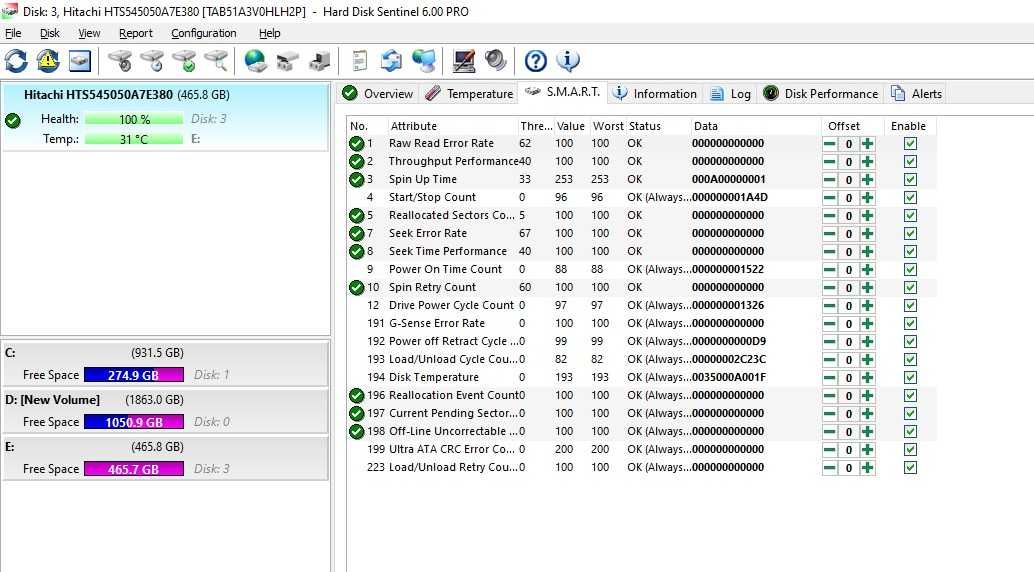This screenshot has width=1034, height=572.
Task: Click the disk with magnifying glass icon
Action: tap(216, 61)
